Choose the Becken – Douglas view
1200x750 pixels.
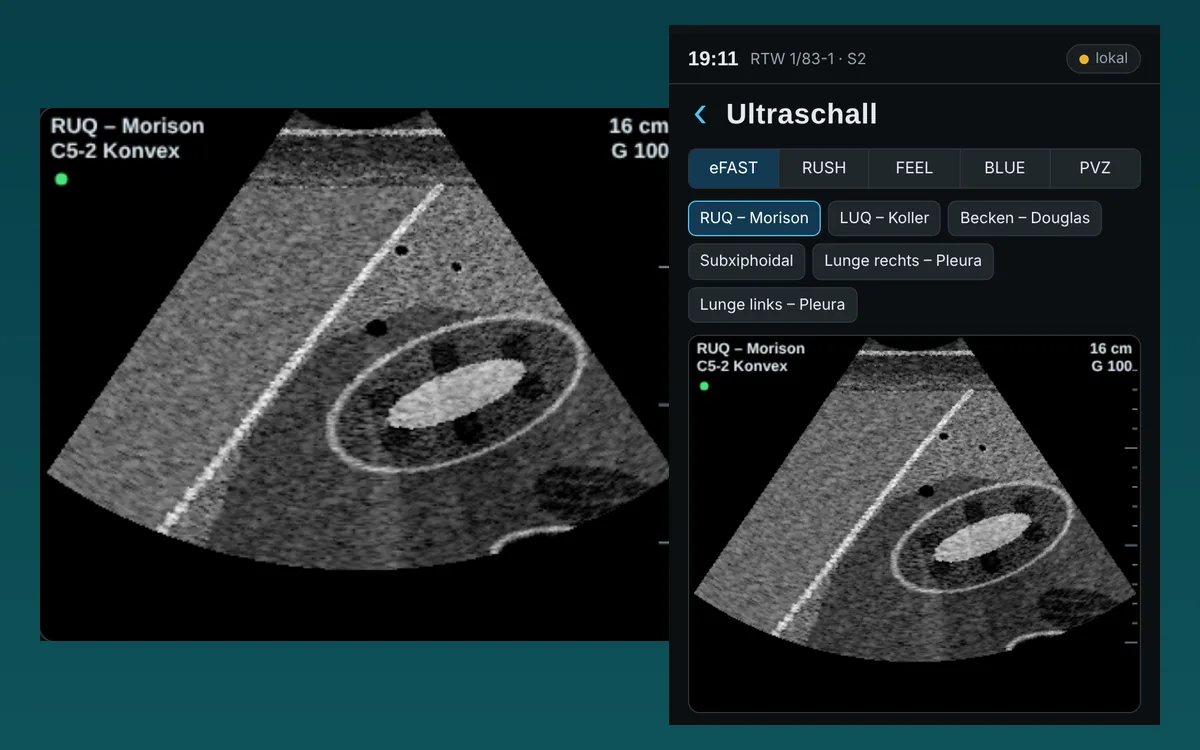coord(1025,218)
